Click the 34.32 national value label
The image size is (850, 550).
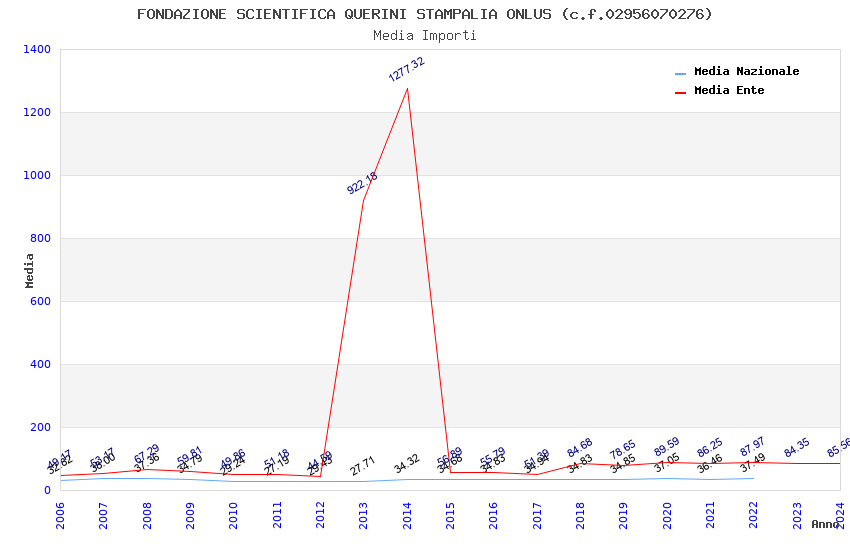click(x=407, y=464)
